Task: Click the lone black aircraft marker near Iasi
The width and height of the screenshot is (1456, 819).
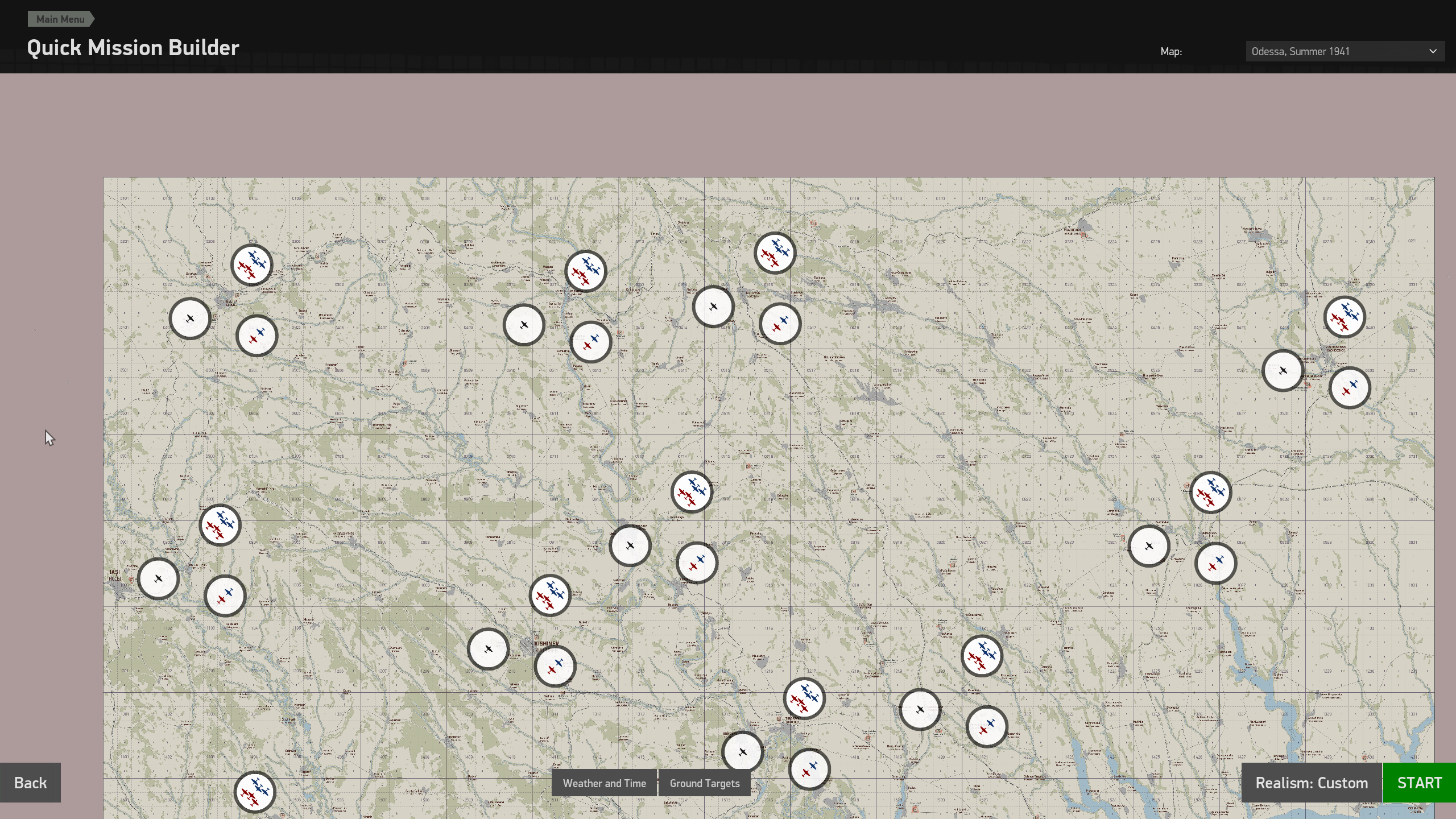Action: pyautogui.click(x=158, y=578)
